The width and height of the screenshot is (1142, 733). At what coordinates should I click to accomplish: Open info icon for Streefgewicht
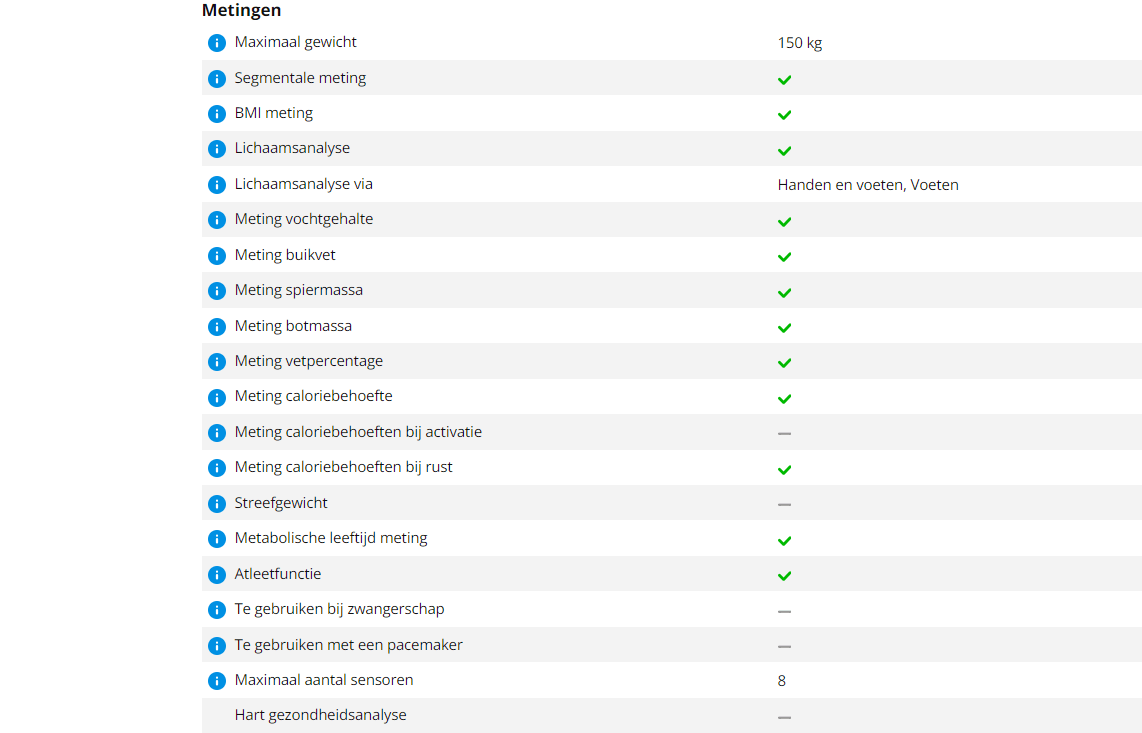point(216,504)
